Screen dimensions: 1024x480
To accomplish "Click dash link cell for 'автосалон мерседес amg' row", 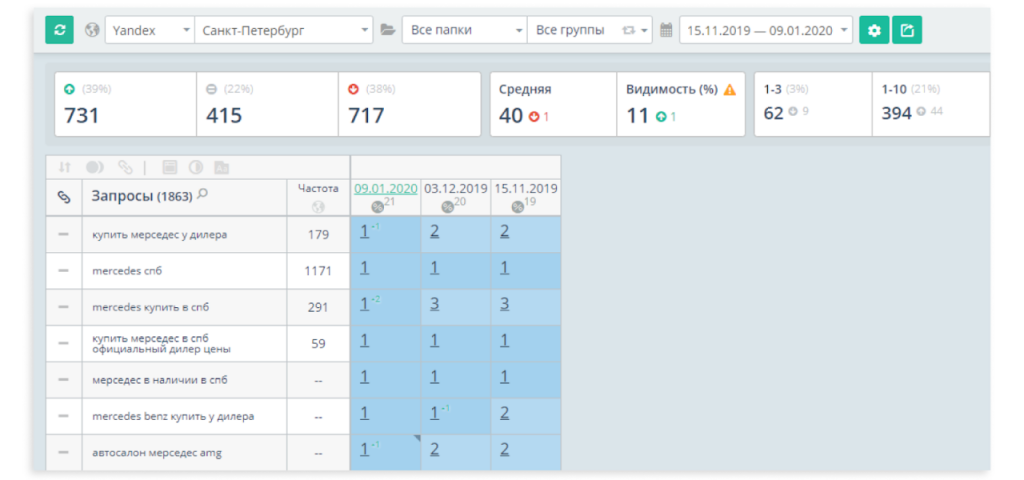I will point(64,453).
